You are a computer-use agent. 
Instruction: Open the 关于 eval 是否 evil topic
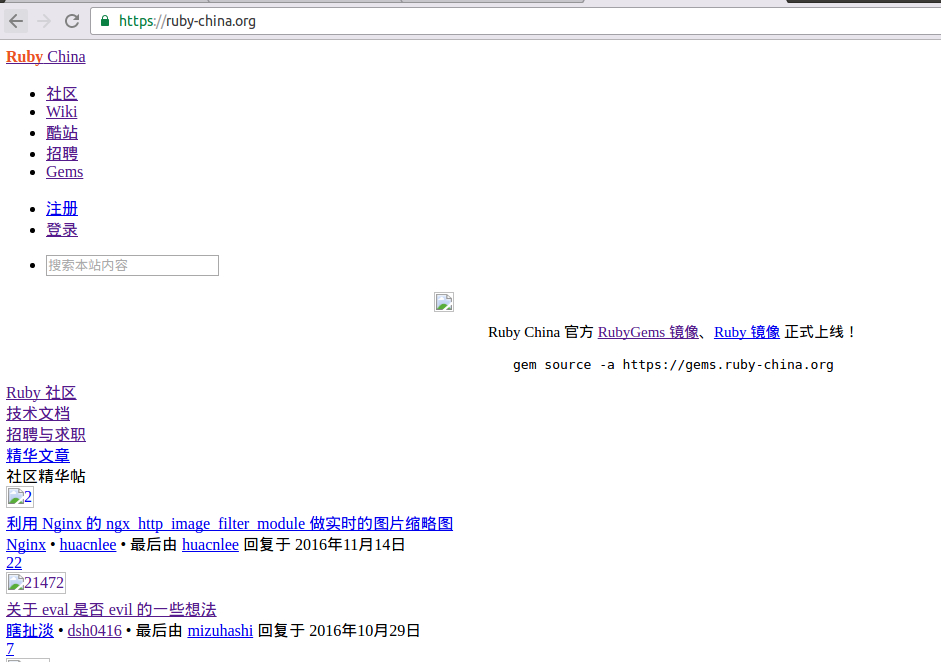coord(111,610)
